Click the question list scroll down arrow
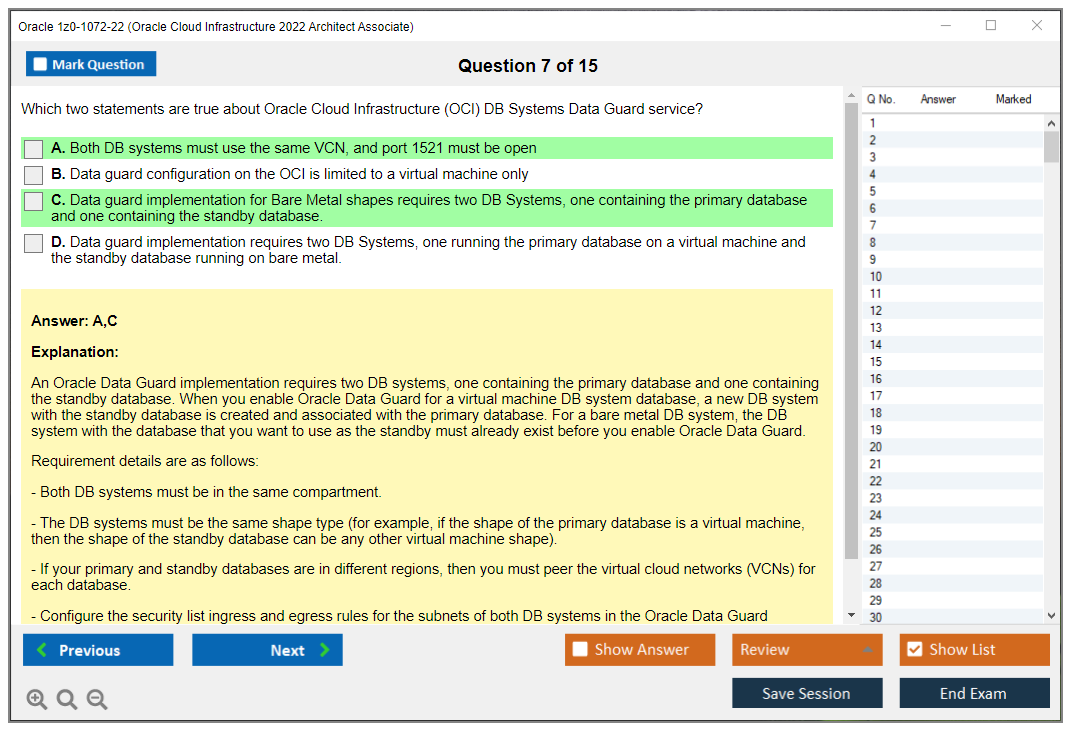1075x735 pixels. [x=1051, y=616]
